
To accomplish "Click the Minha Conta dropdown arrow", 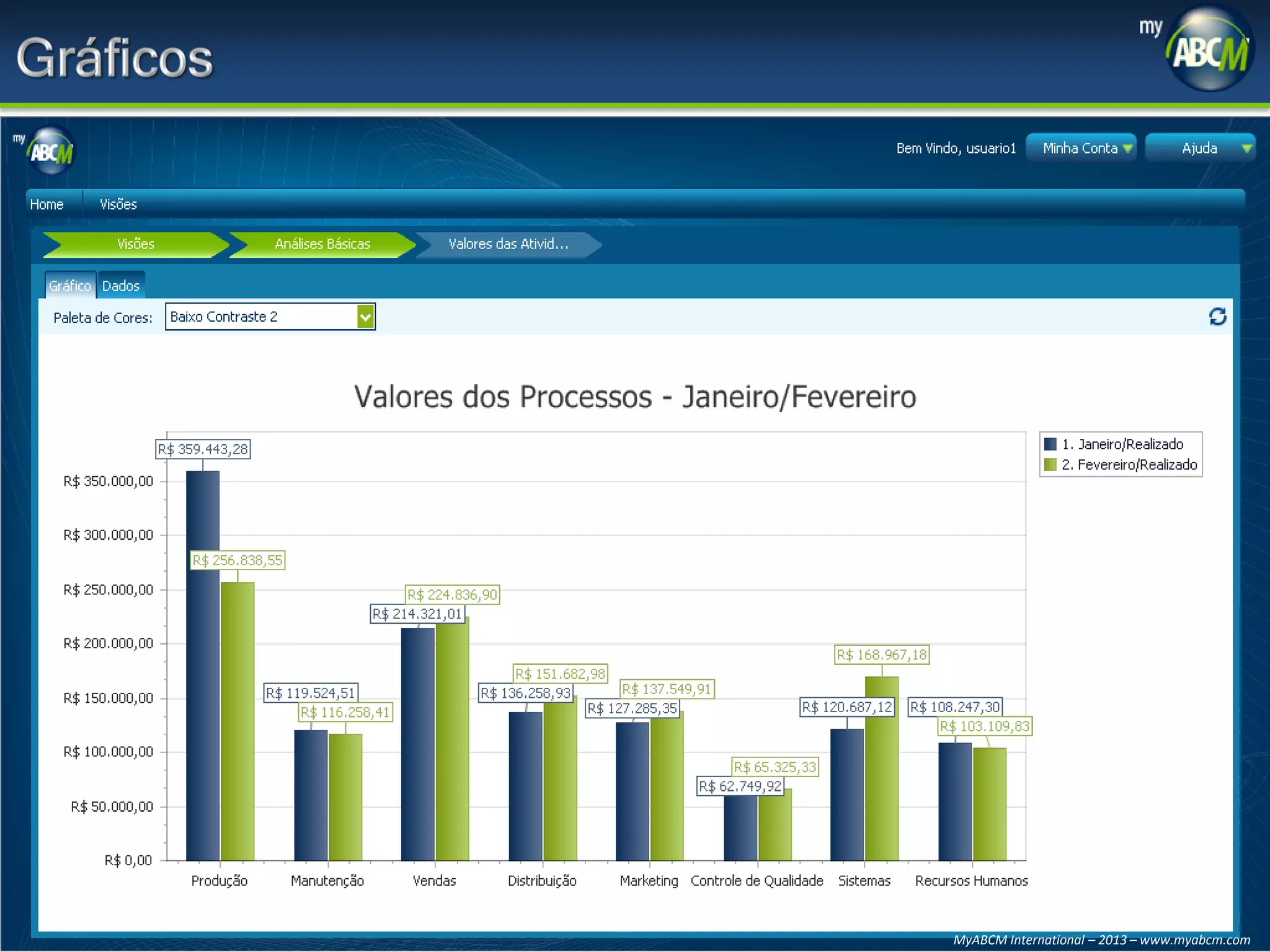I will pos(1127,148).
